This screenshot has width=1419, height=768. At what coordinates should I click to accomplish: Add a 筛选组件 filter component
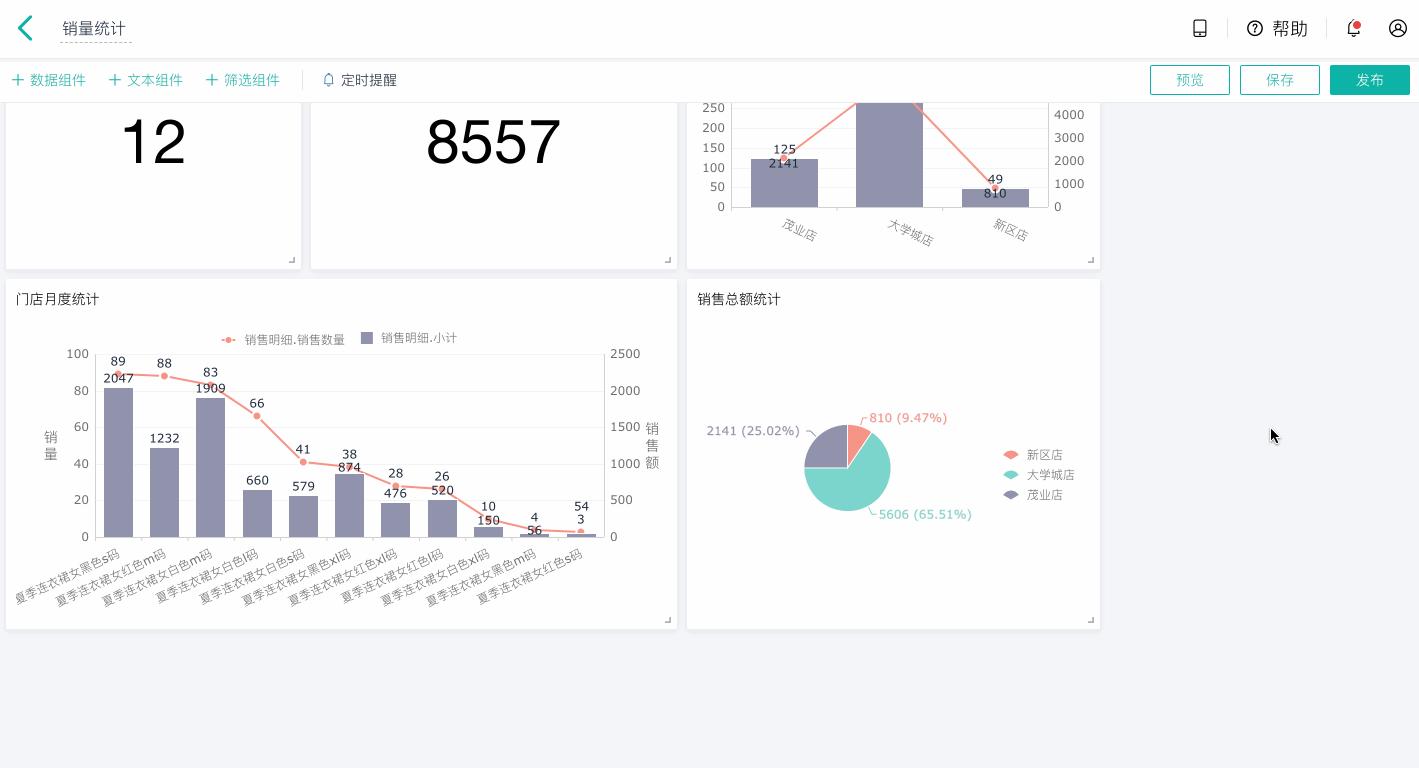242,80
